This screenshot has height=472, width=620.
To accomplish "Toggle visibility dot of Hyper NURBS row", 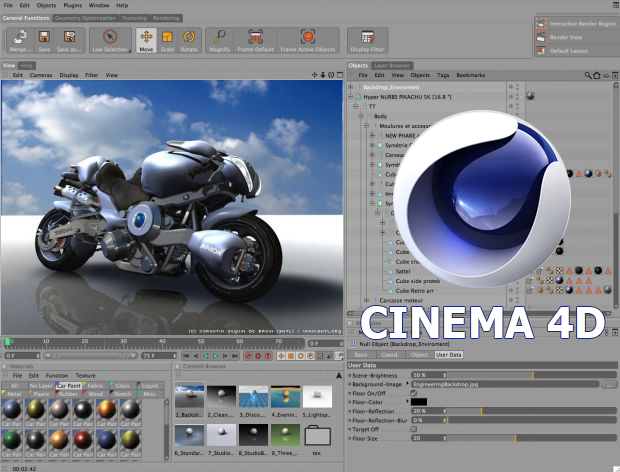I will point(511,96).
